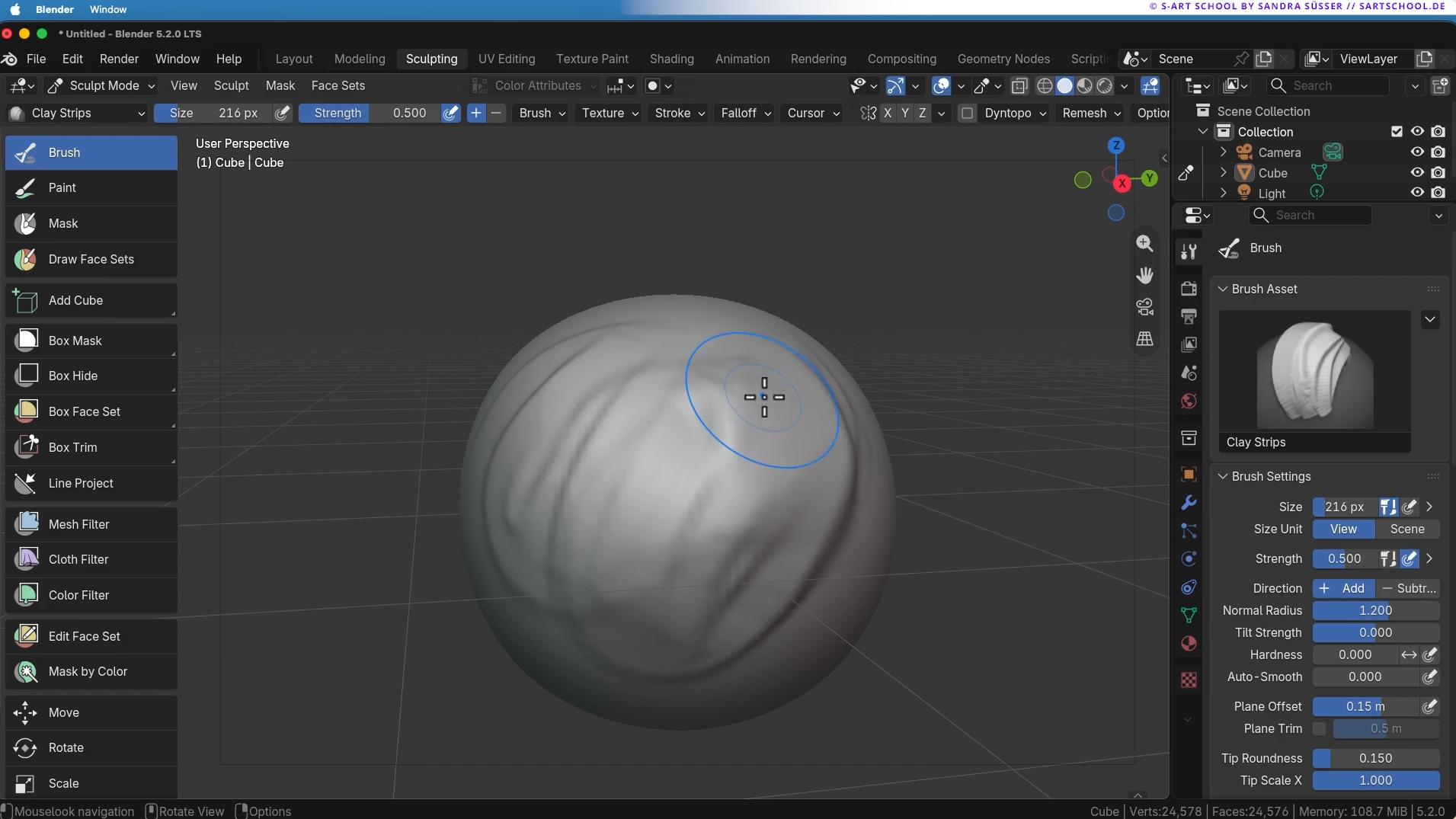Select the Move transform tool
Viewport: 1456px width, 819px height.
(91, 712)
